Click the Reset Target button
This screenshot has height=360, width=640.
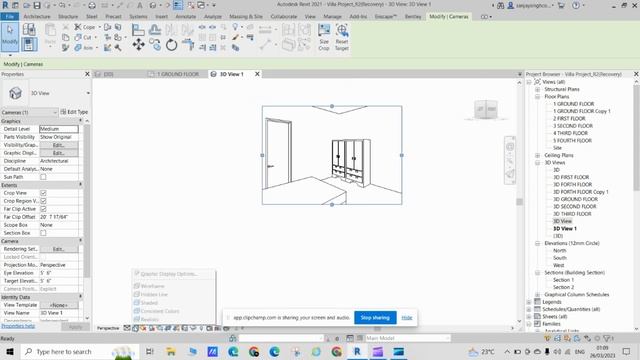point(342,37)
